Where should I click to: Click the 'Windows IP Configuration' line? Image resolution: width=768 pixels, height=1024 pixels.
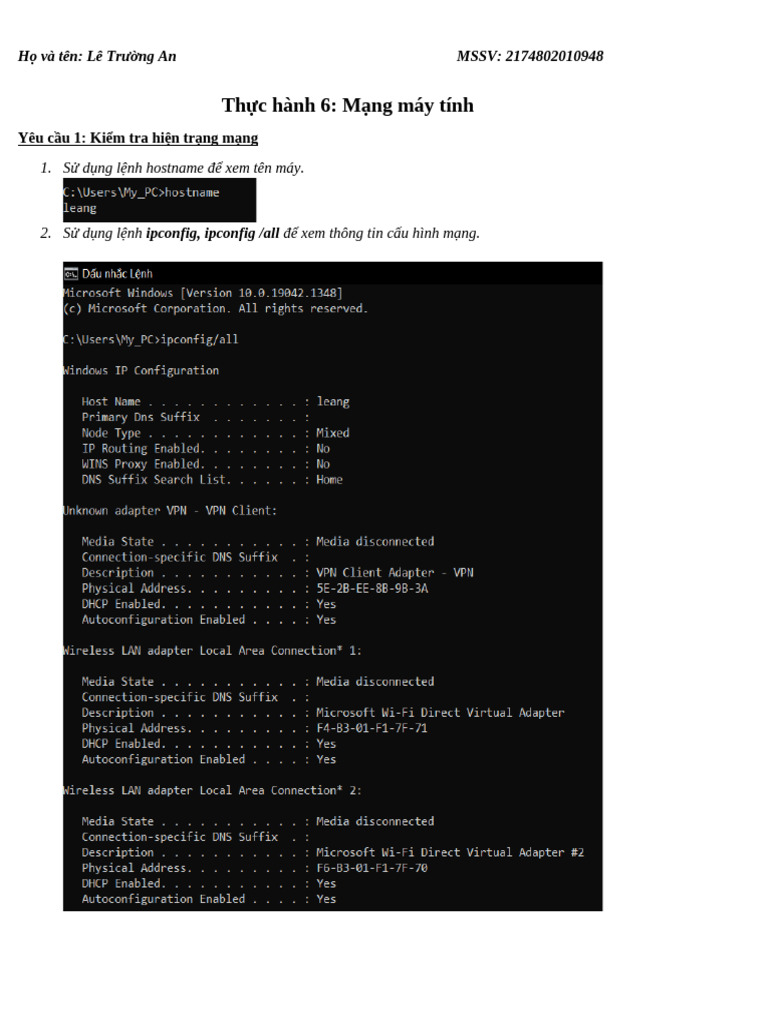point(141,370)
